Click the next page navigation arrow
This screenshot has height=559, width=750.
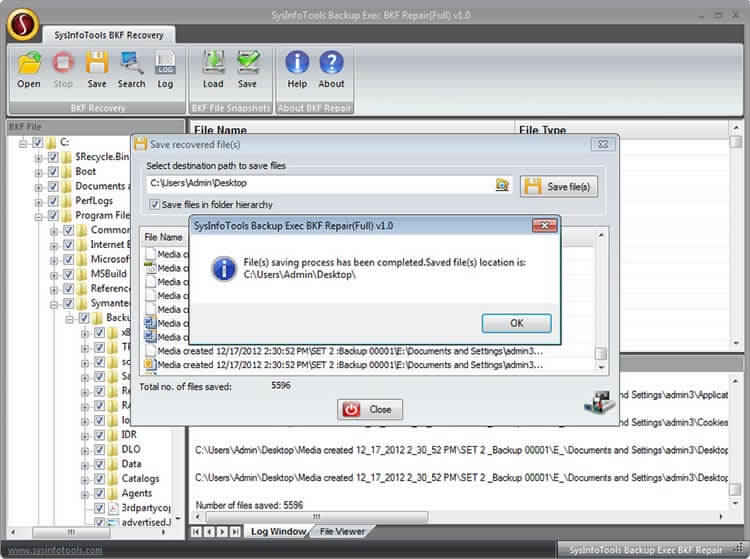point(222,532)
